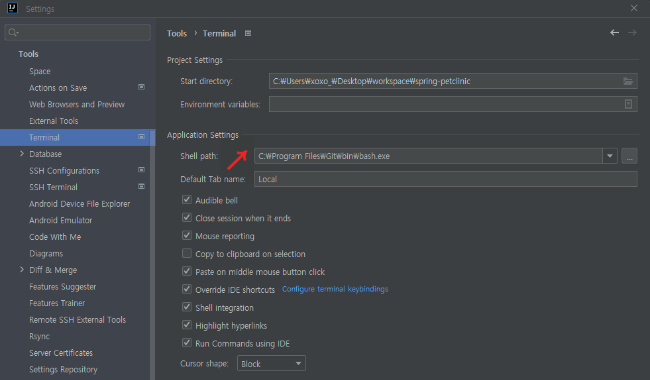Select Android Device File Explorer
Image resolution: width=650 pixels, height=380 pixels.
80,204
